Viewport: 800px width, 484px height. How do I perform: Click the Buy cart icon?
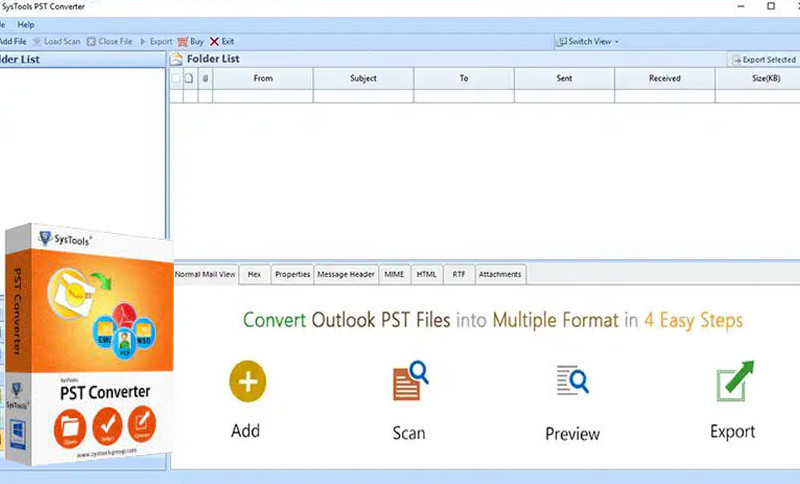pyautogui.click(x=183, y=41)
